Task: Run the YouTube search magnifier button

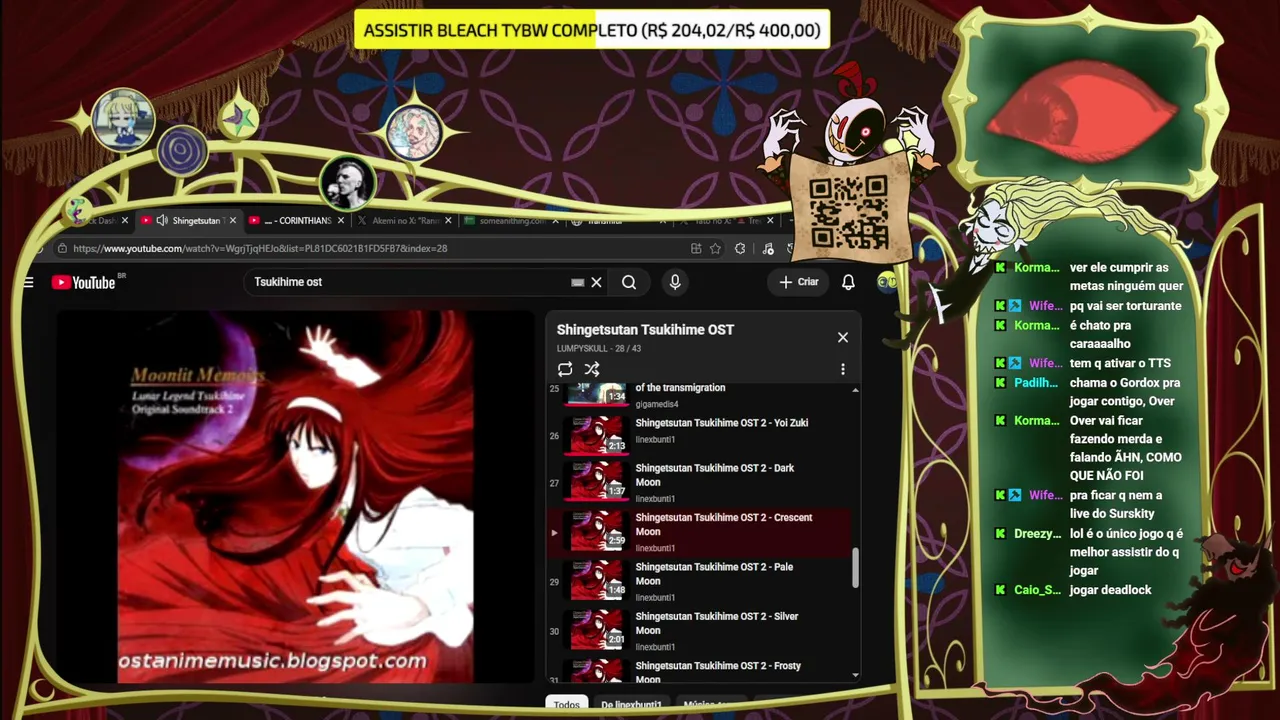Action: (x=629, y=282)
